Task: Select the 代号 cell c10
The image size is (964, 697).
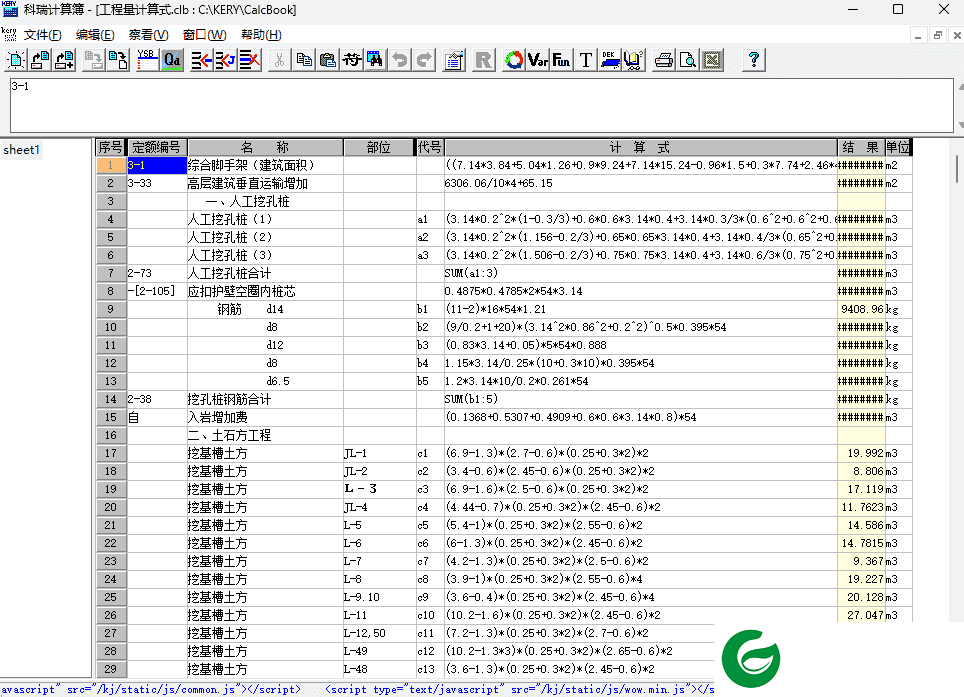Action: coord(430,615)
